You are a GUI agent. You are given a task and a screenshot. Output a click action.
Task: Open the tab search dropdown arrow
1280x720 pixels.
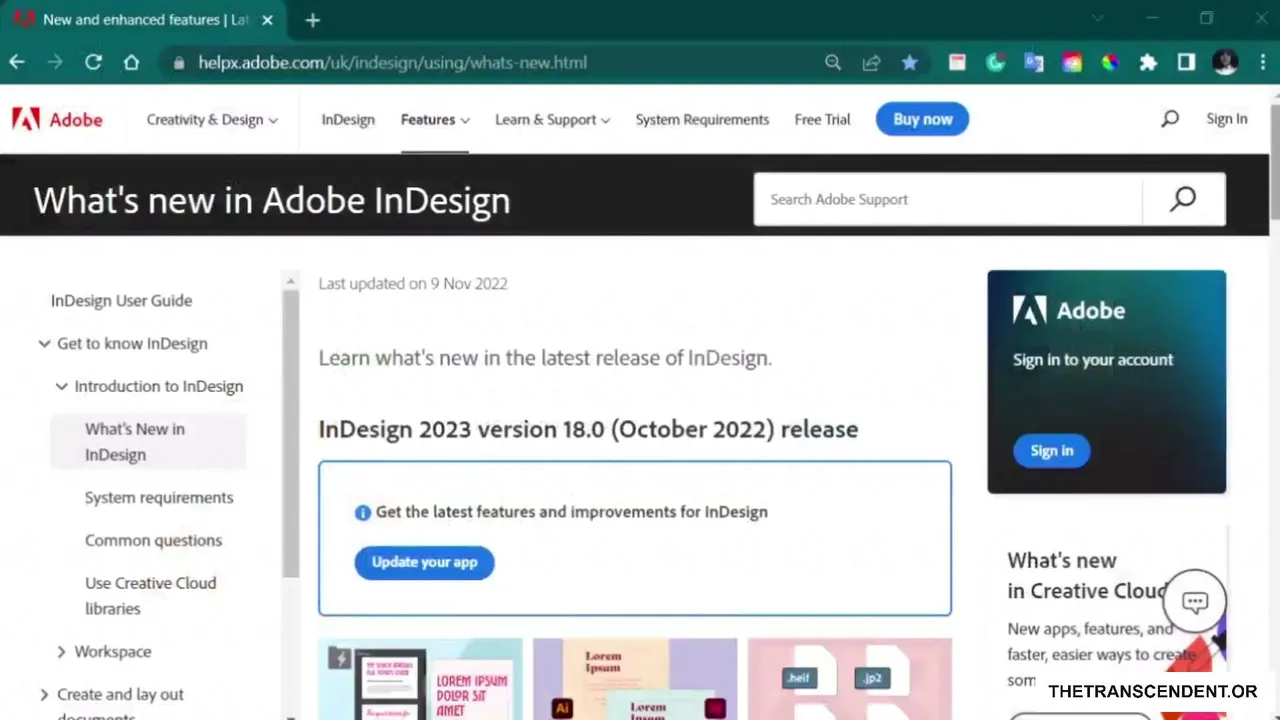[x=1097, y=18]
